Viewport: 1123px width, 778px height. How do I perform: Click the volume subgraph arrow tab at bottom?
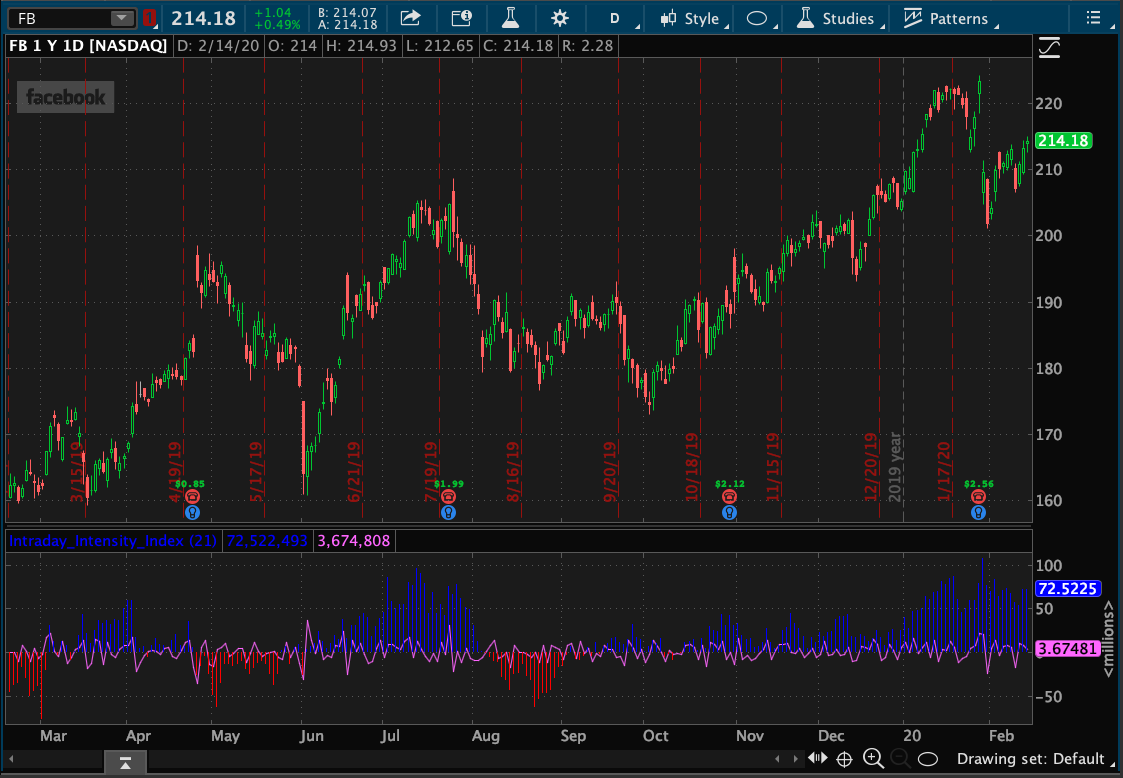[125, 761]
